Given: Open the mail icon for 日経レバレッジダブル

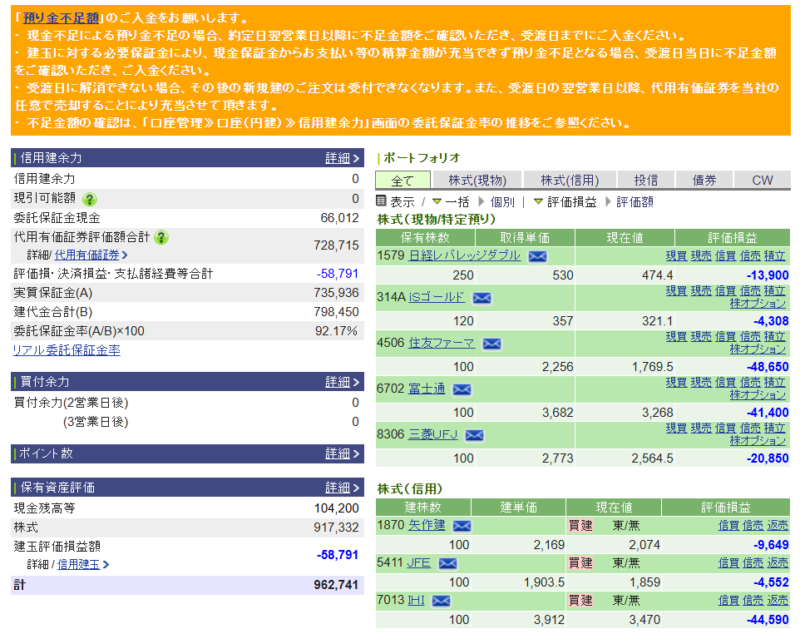Looking at the screenshot, I should coord(536,257).
